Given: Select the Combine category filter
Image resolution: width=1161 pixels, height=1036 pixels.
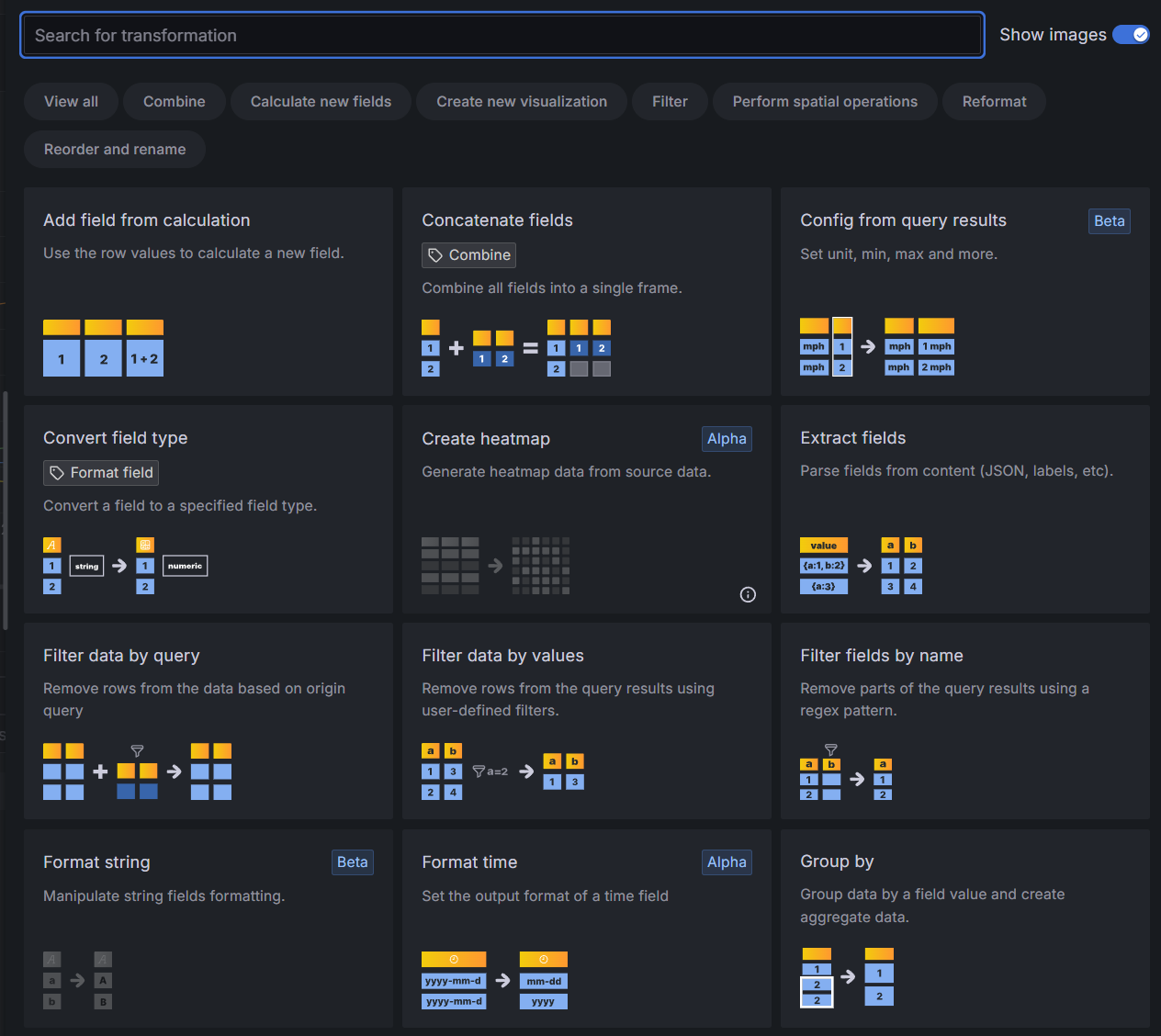Looking at the screenshot, I should (174, 102).
